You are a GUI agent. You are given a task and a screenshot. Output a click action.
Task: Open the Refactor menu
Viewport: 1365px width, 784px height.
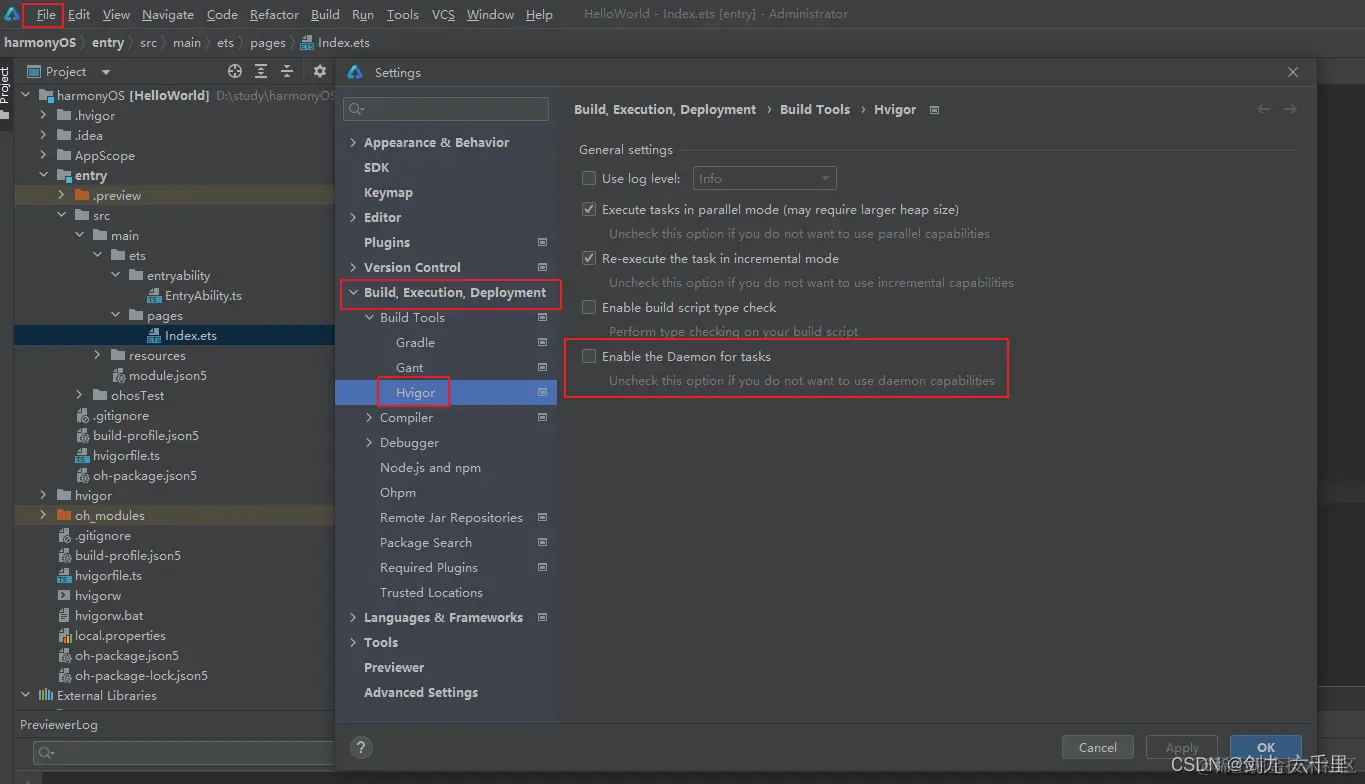274,14
